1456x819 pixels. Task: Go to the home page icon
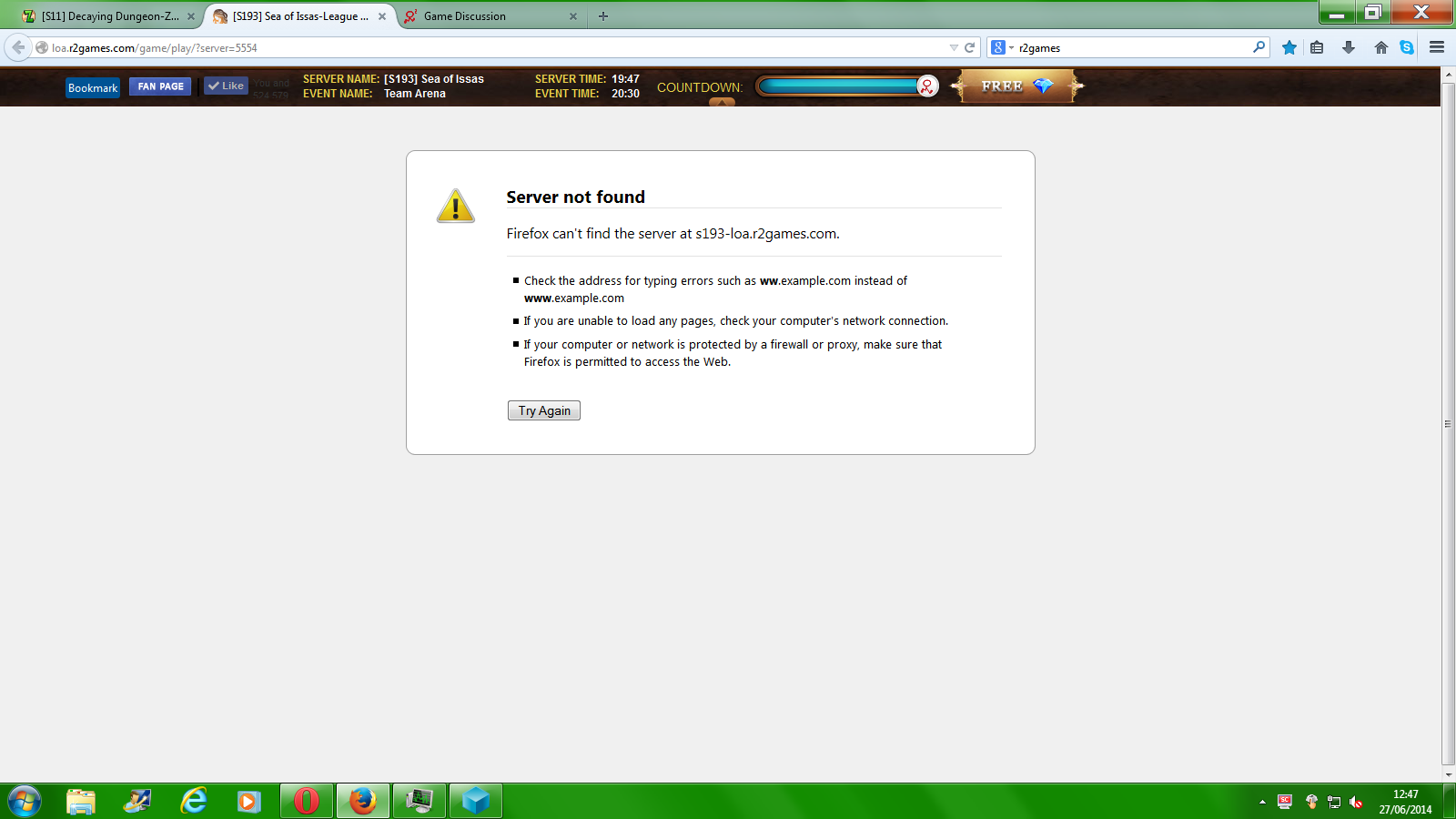[x=1380, y=47]
